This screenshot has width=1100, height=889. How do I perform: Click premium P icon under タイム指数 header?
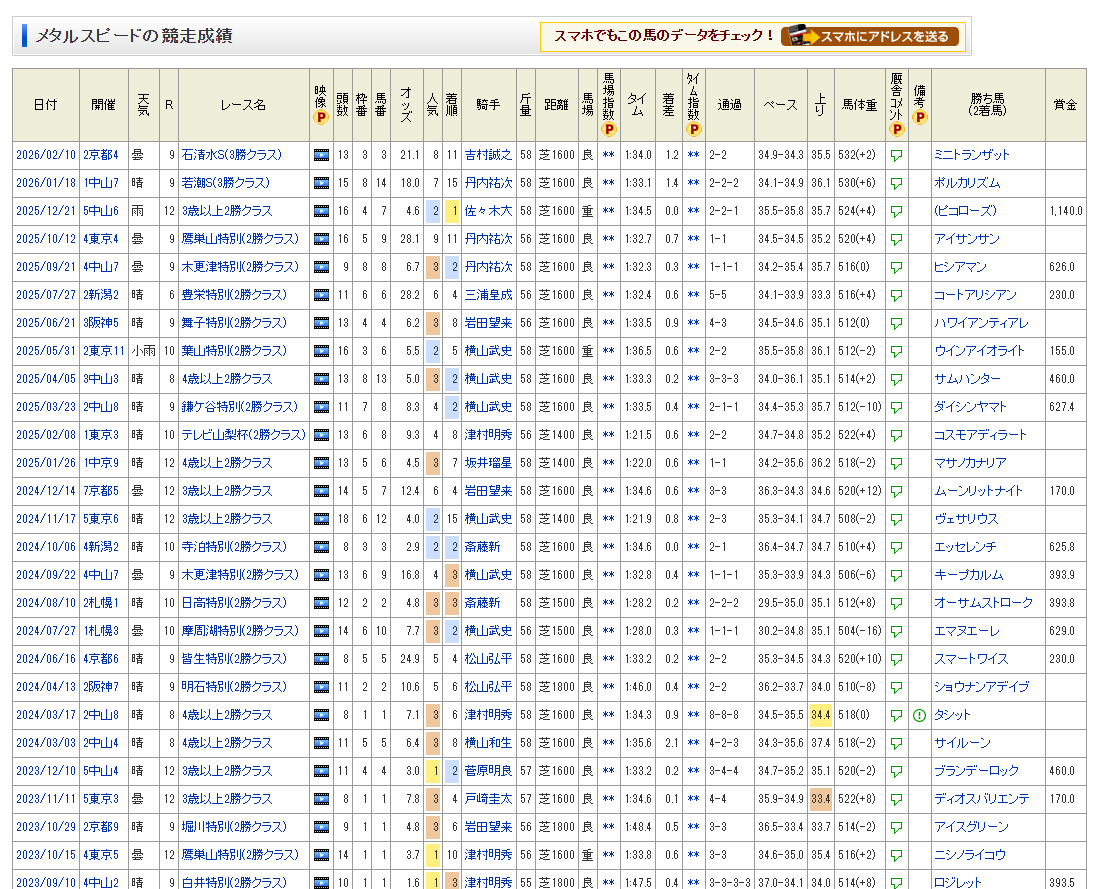693,128
